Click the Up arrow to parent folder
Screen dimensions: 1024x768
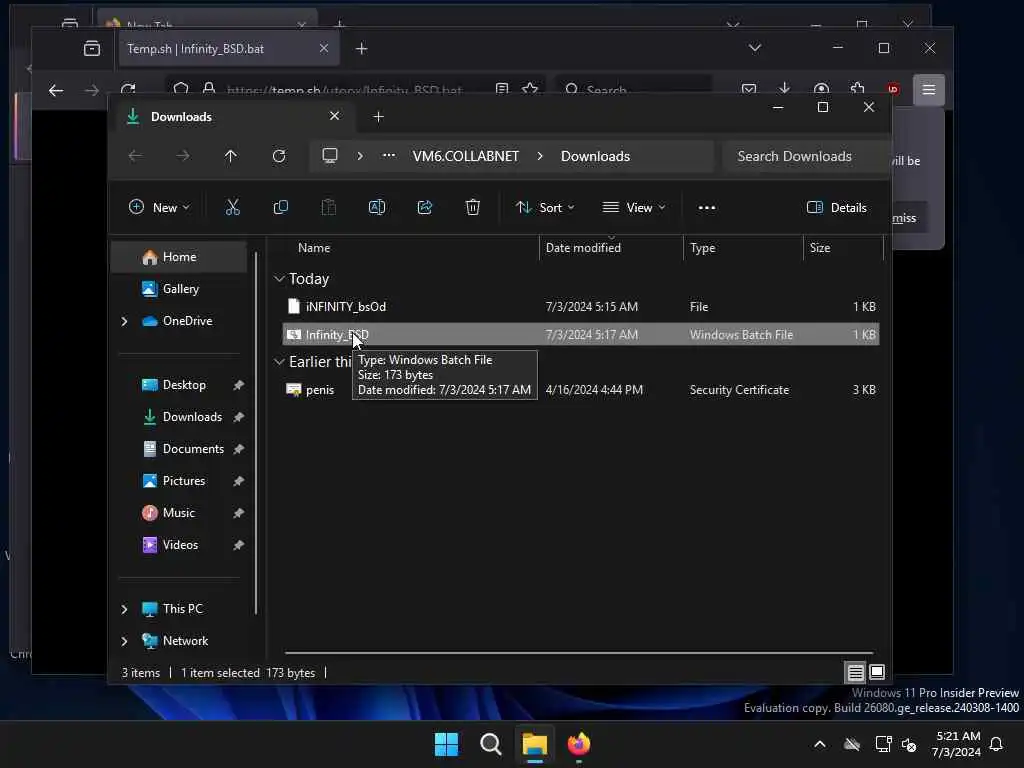231,156
